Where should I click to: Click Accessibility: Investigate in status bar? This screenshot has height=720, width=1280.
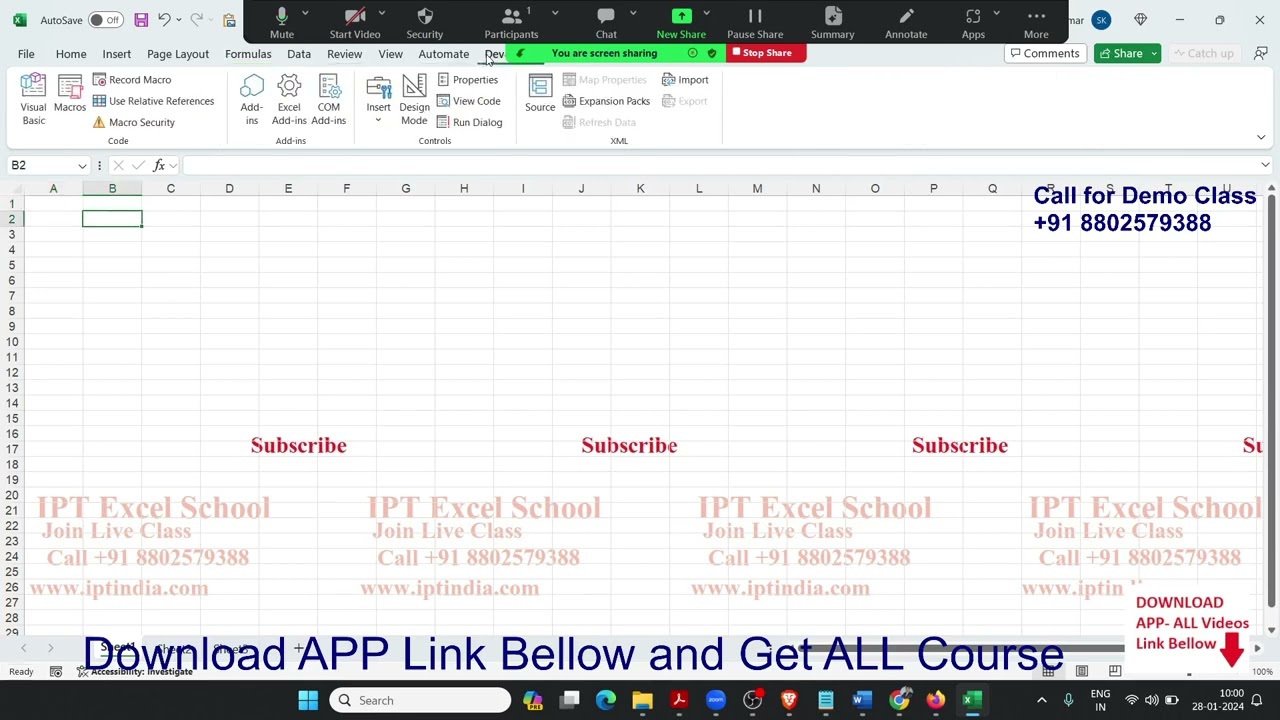pos(134,672)
